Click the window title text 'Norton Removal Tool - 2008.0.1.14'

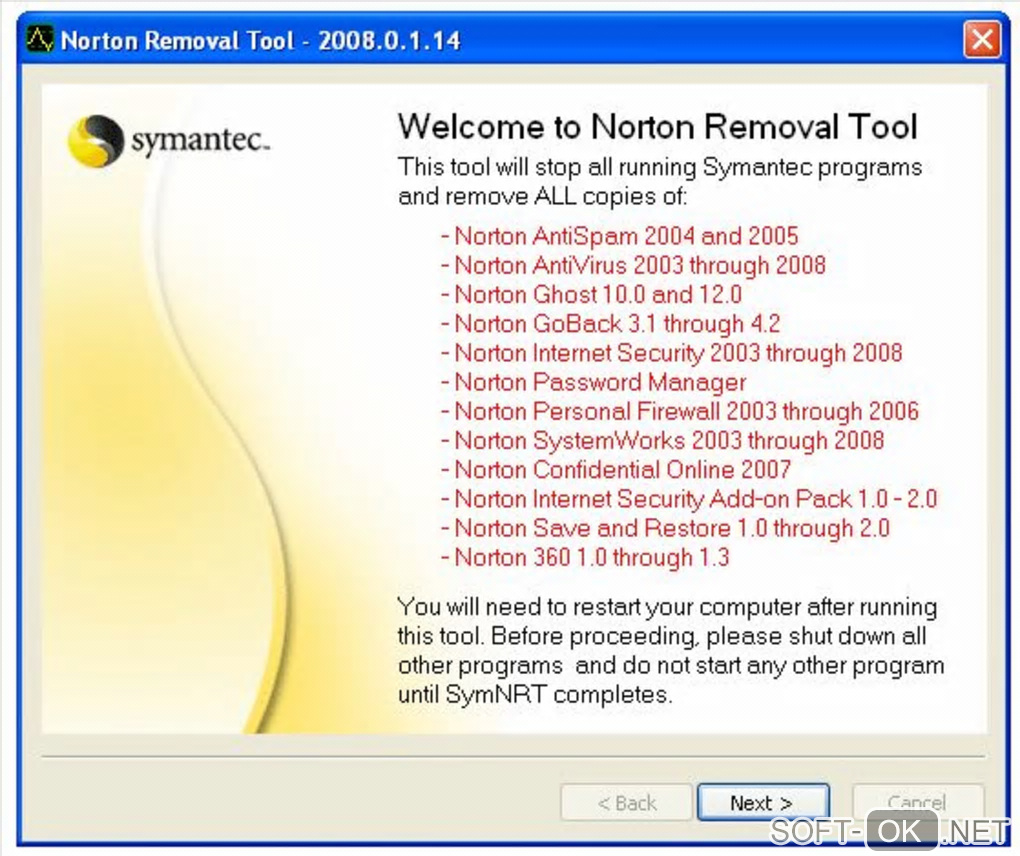(260, 40)
